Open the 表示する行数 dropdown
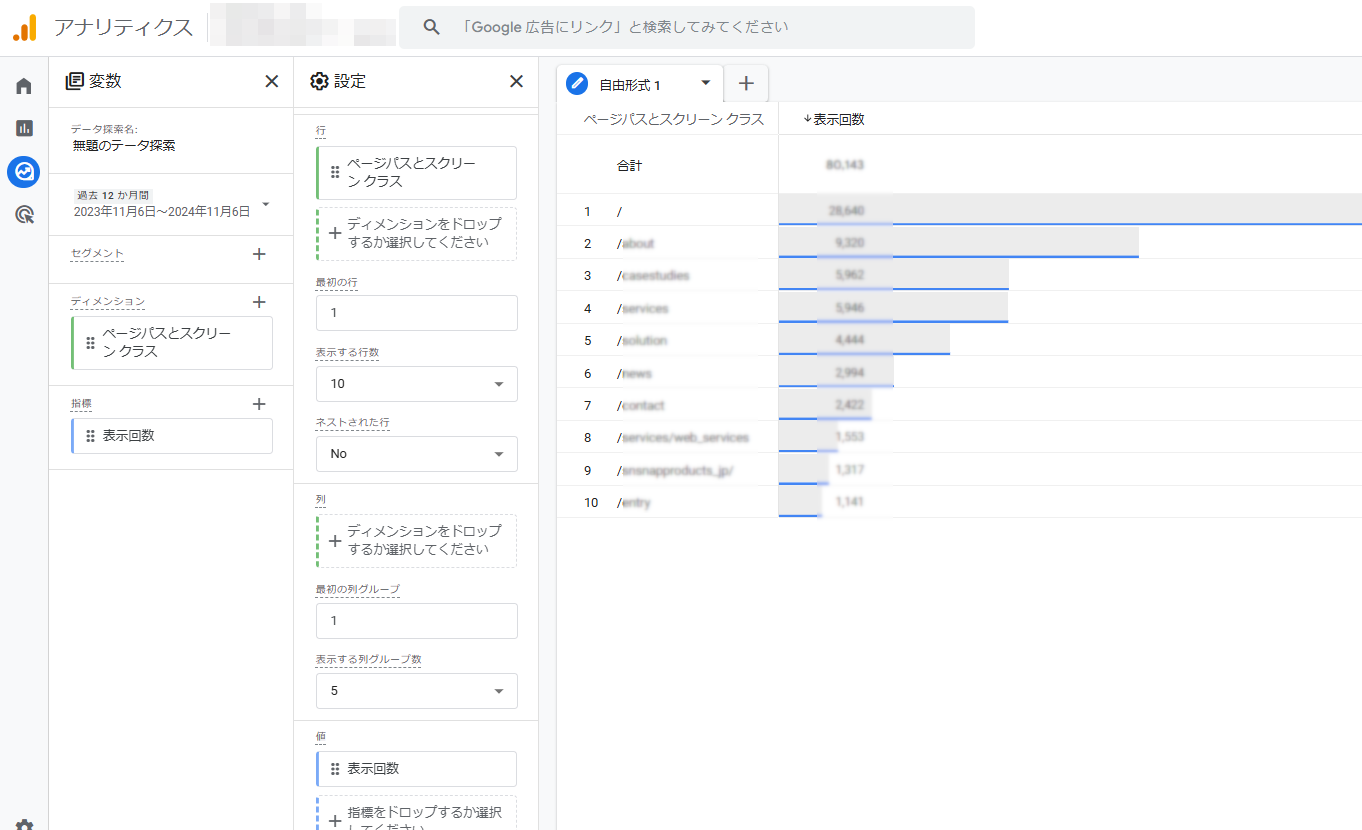This screenshot has height=830, width=1362. click(417, 384)
